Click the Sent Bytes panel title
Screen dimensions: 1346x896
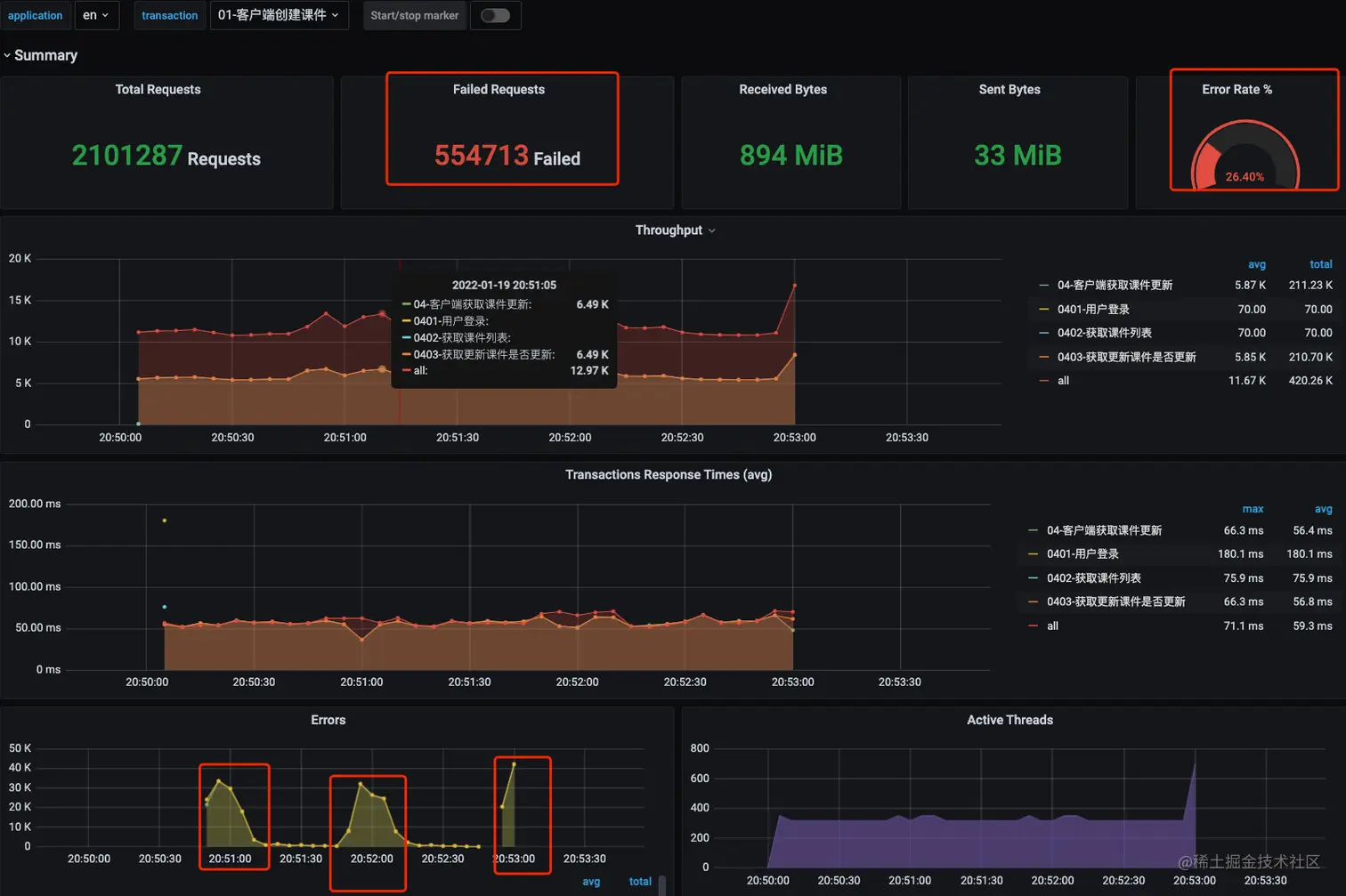click(1009, 89)
